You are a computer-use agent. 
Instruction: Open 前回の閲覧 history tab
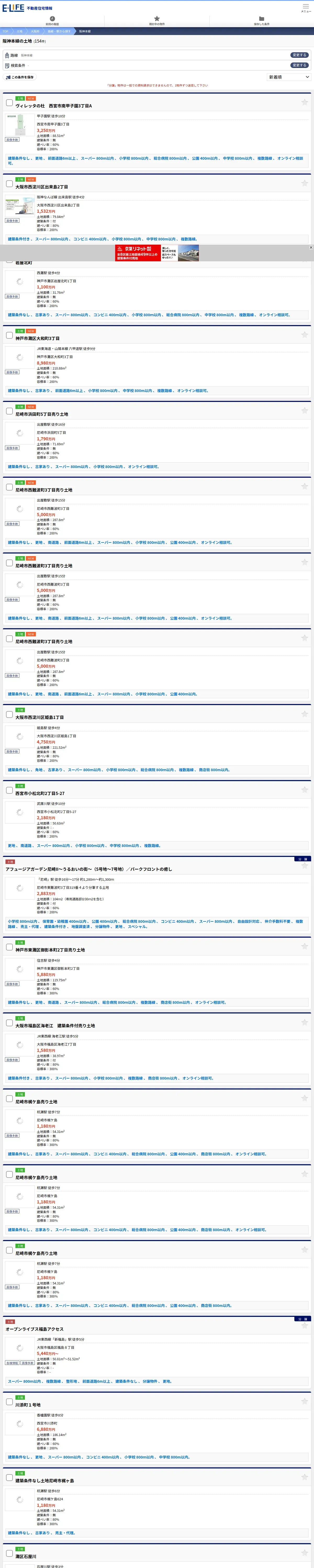(x=52, y=21)
